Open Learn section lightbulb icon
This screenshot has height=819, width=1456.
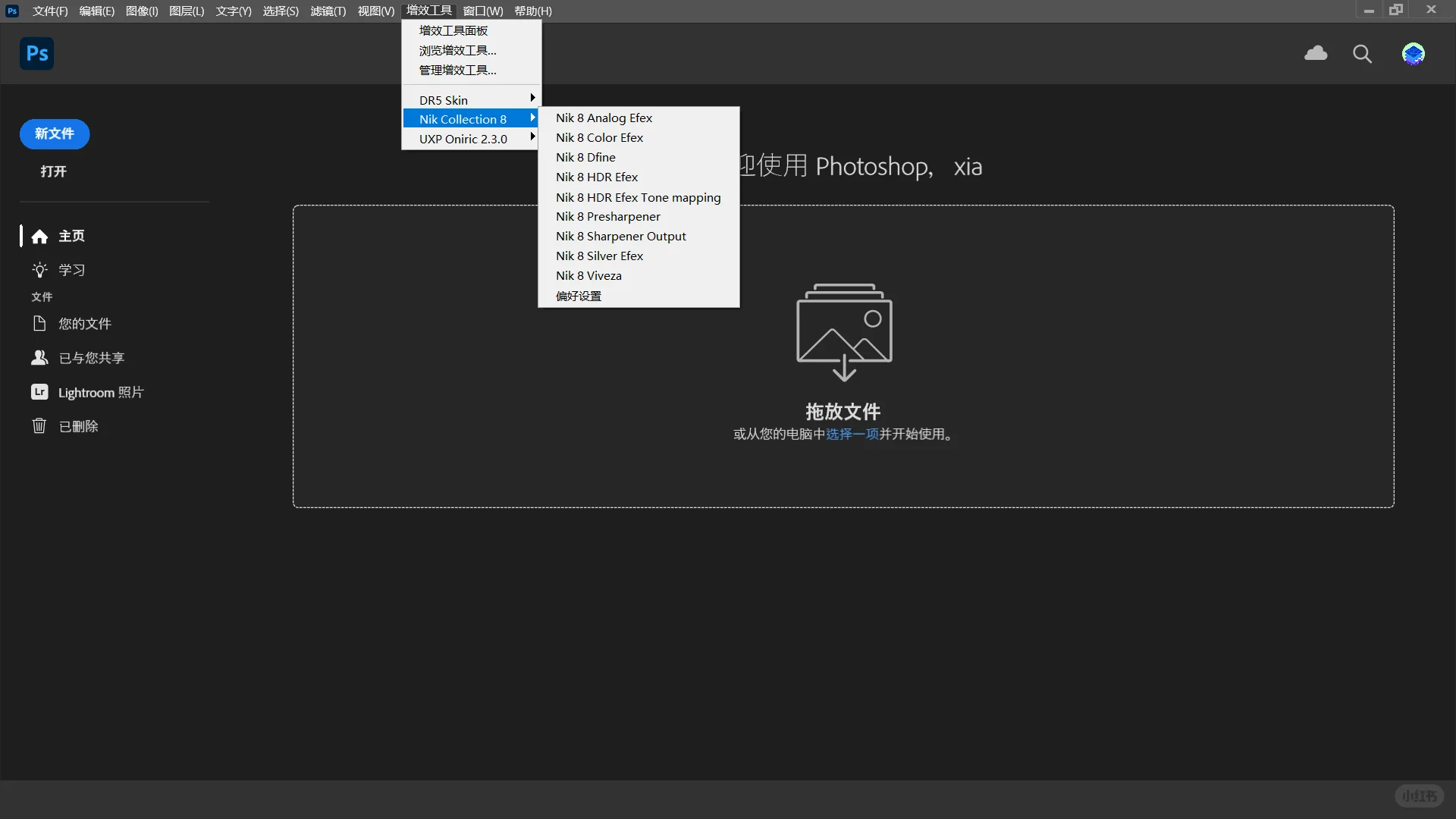pos(39,270)
